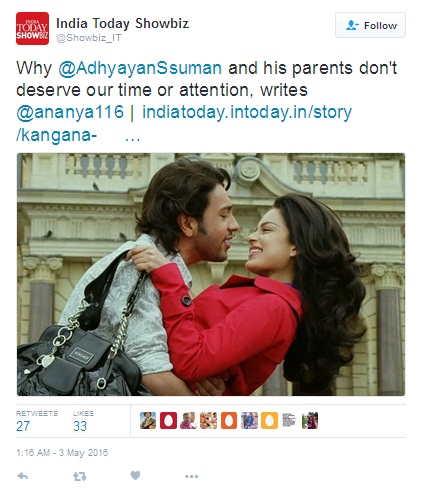Click the India Today Showbiz display name
This screenshot has width=427, height=495.
(x=122, y=23)
